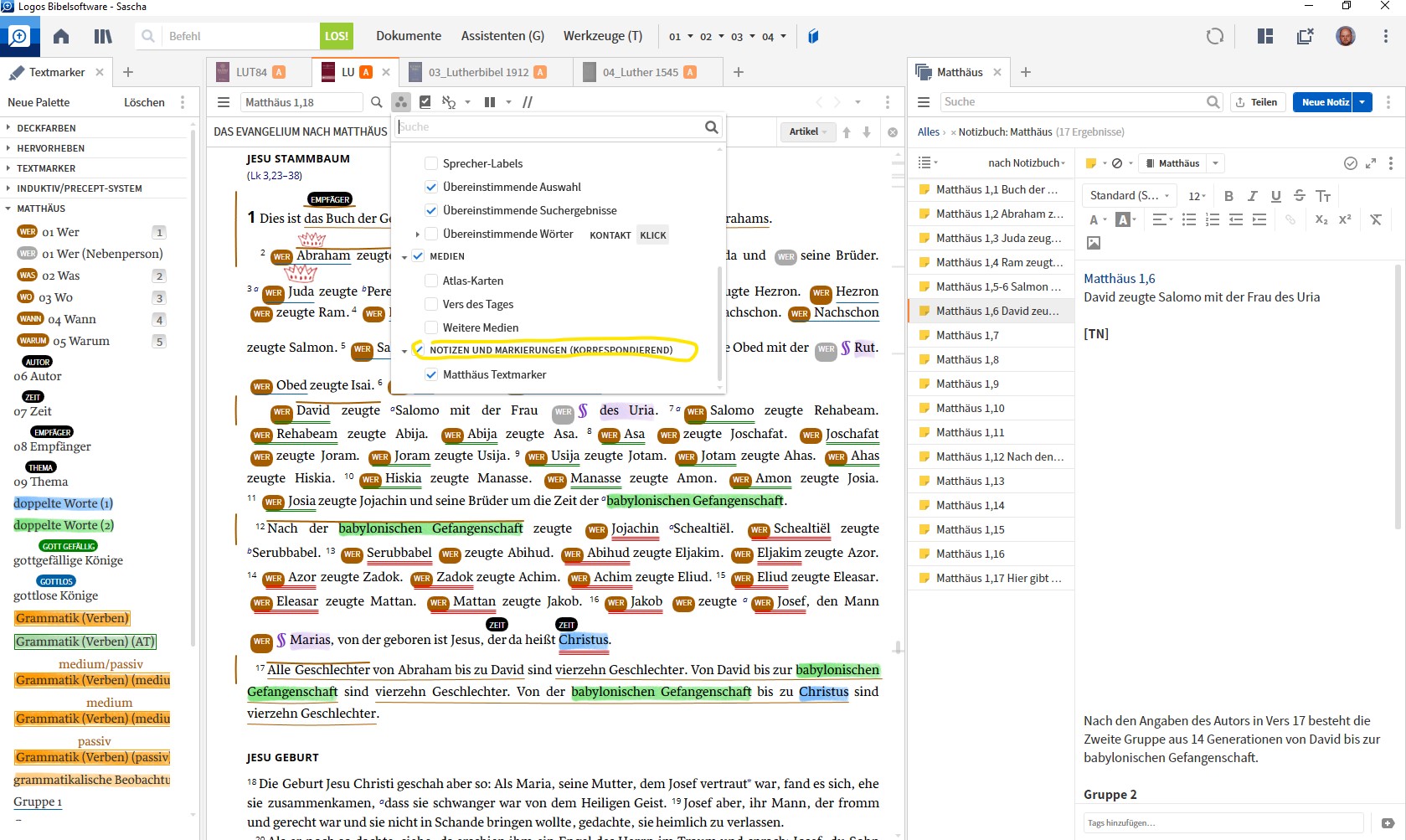Image resolution: width=1406 pixels, height=840 pixels.
Task: Open note Matthäus 1,12 Nach den… in list
Action: click(991, 456)
